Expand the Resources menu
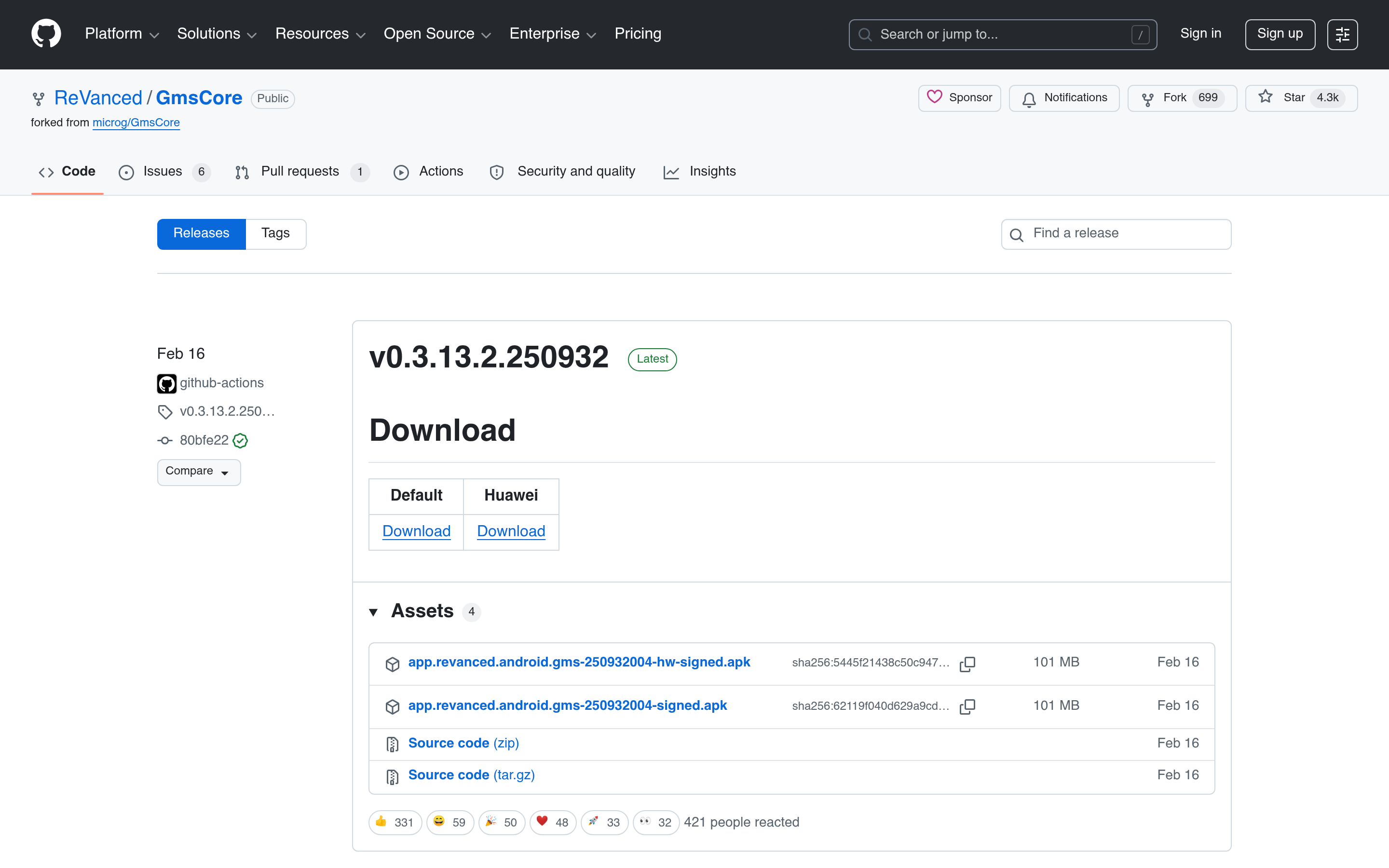Image resolution: width=1389 pixels, height=868 pixels. point(320,34)
